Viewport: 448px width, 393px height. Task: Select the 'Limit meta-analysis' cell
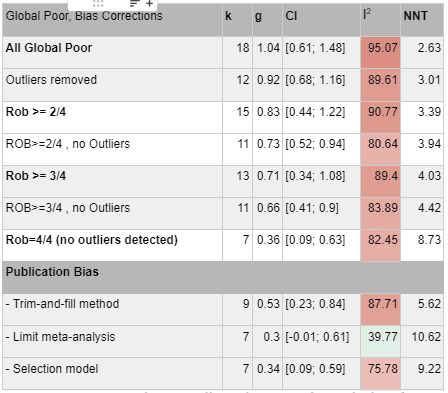pyautogui.click(x=112, y=342)
